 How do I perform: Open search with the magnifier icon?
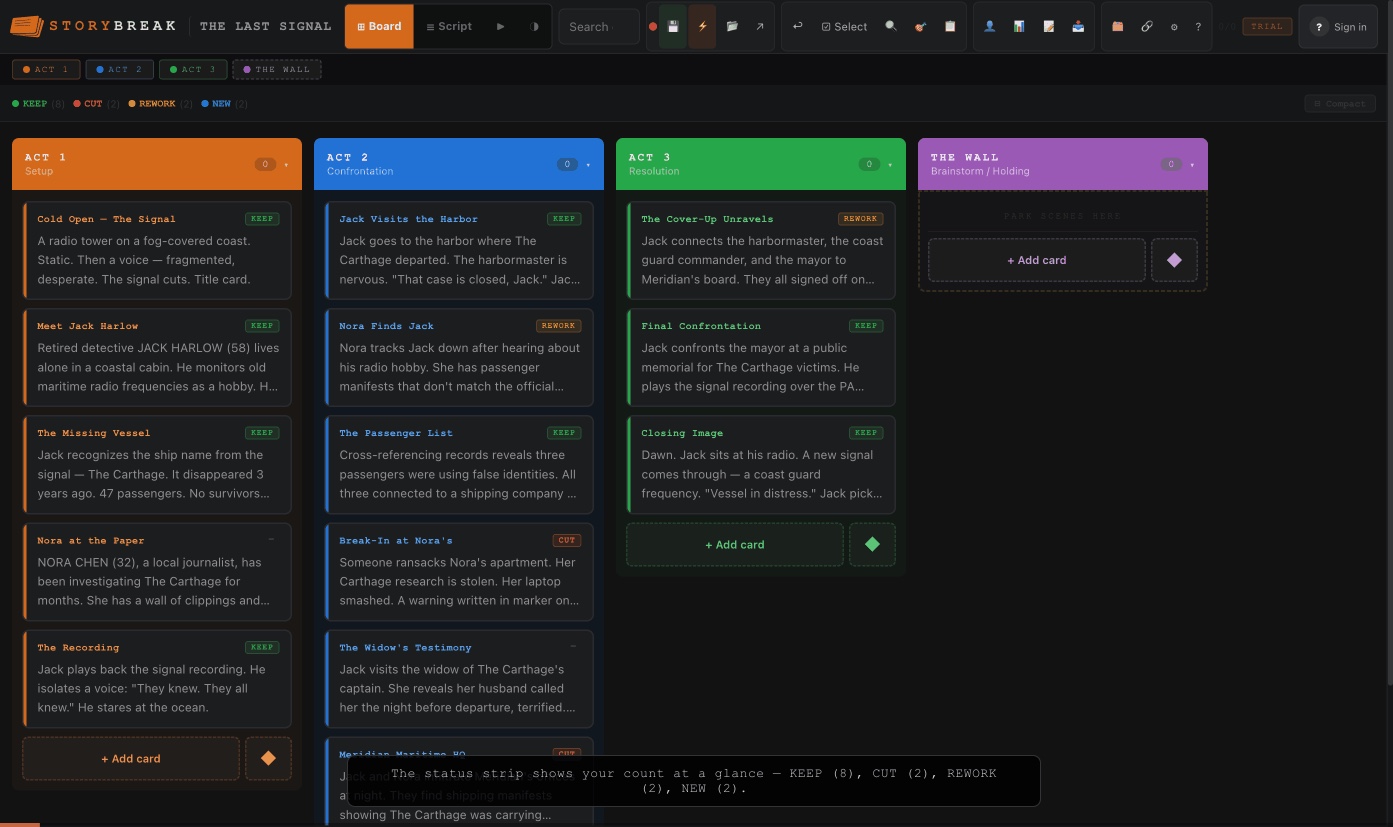click(x=891, y=27)
